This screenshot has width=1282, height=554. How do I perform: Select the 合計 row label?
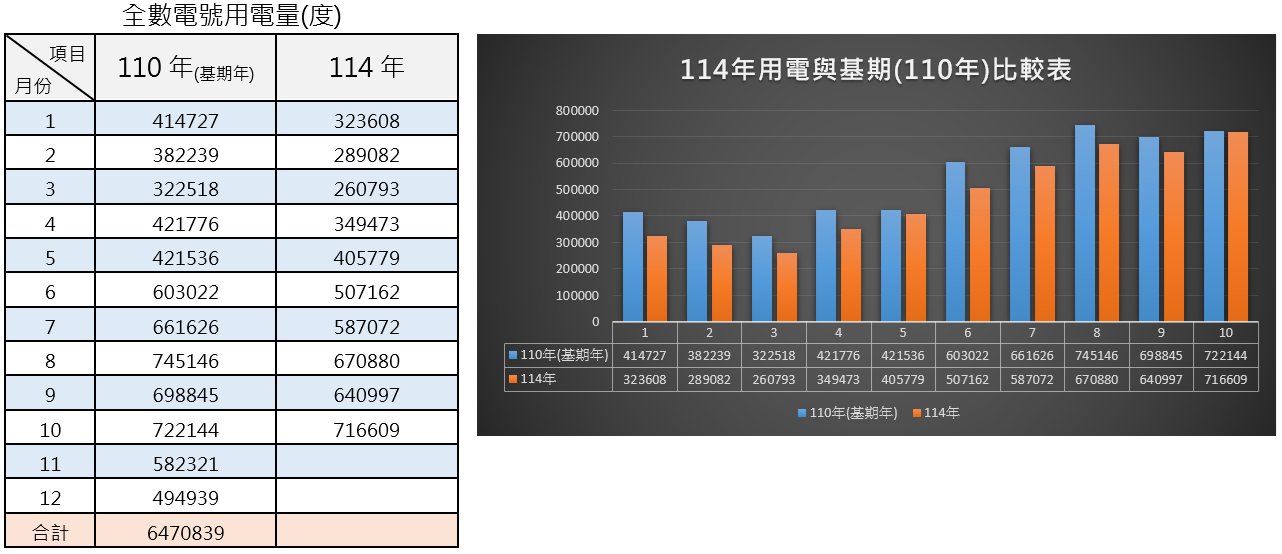50,533
